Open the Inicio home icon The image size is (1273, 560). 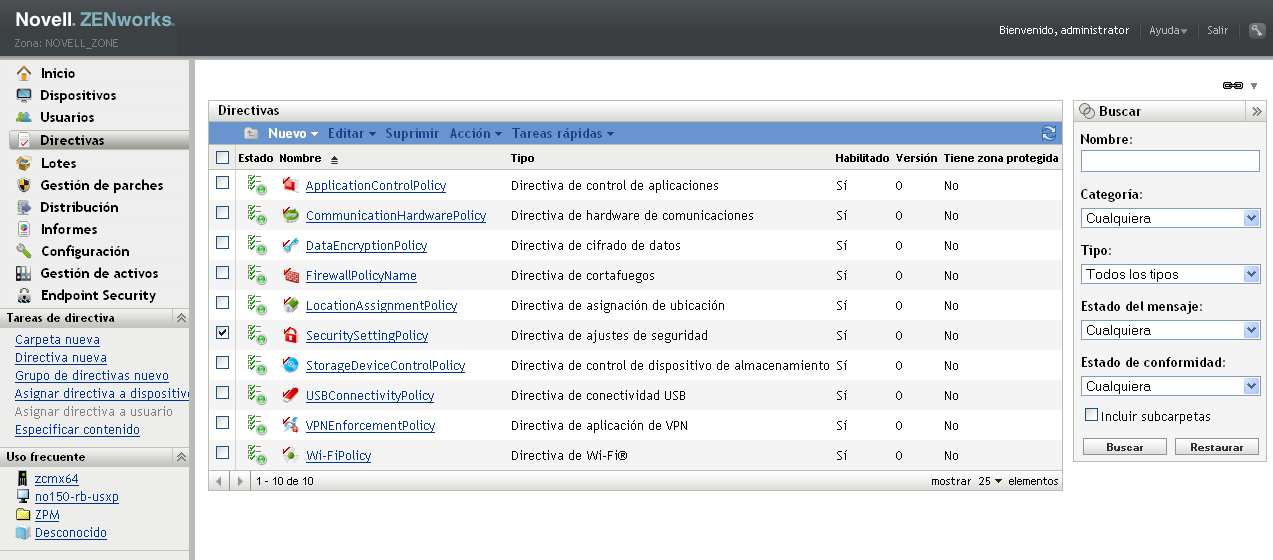24,73
